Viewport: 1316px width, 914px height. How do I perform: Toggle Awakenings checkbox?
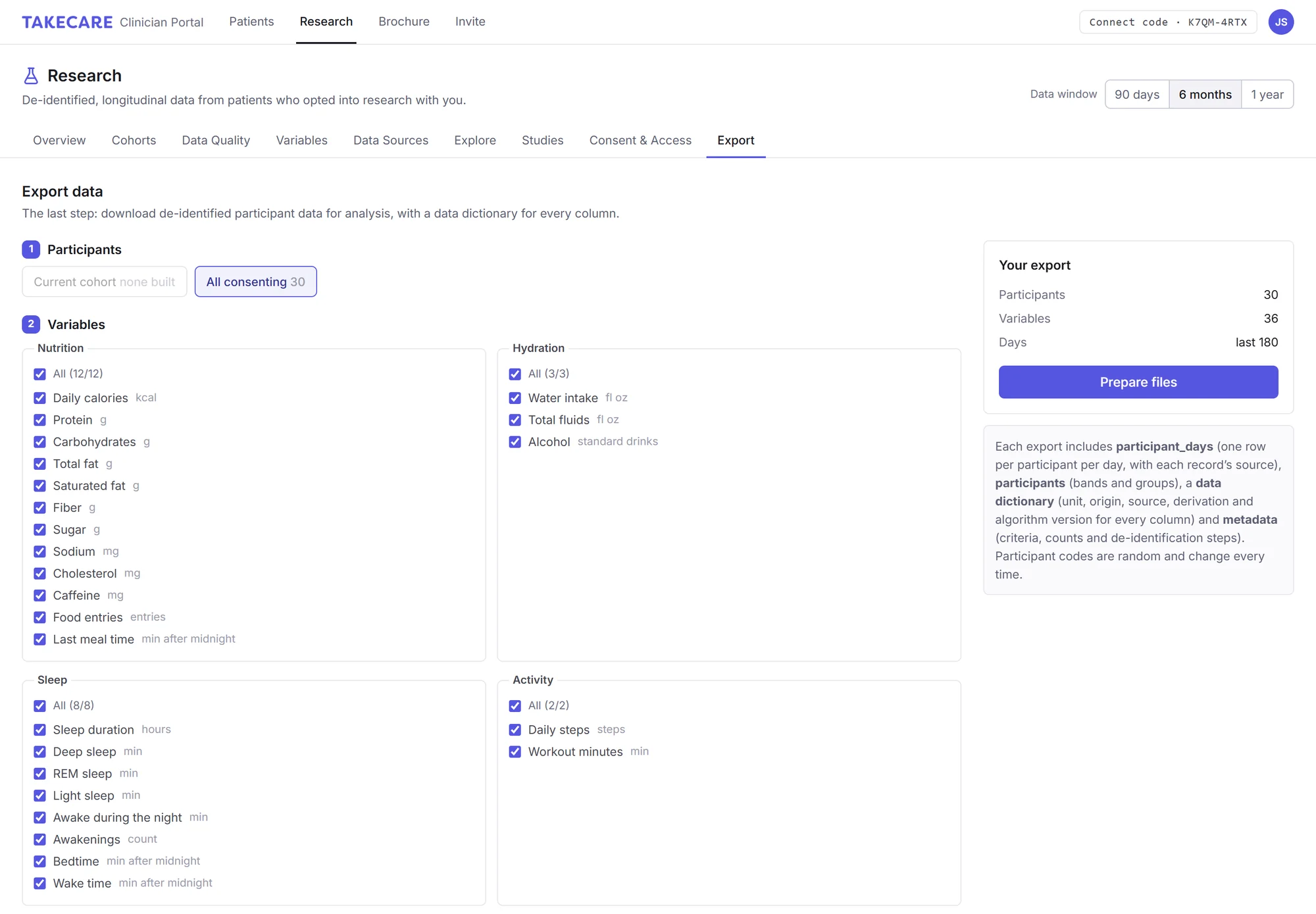point(40,839)
